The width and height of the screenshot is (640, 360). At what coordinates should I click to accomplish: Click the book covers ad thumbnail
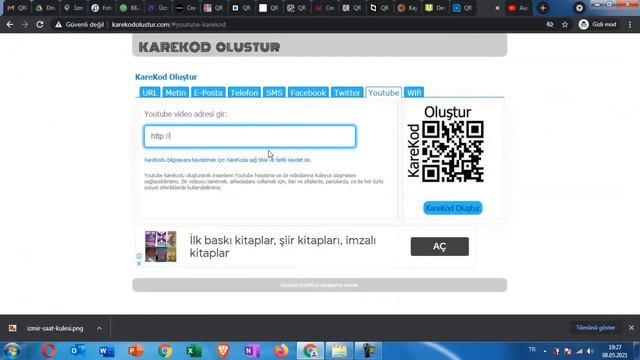click(161, 247)
